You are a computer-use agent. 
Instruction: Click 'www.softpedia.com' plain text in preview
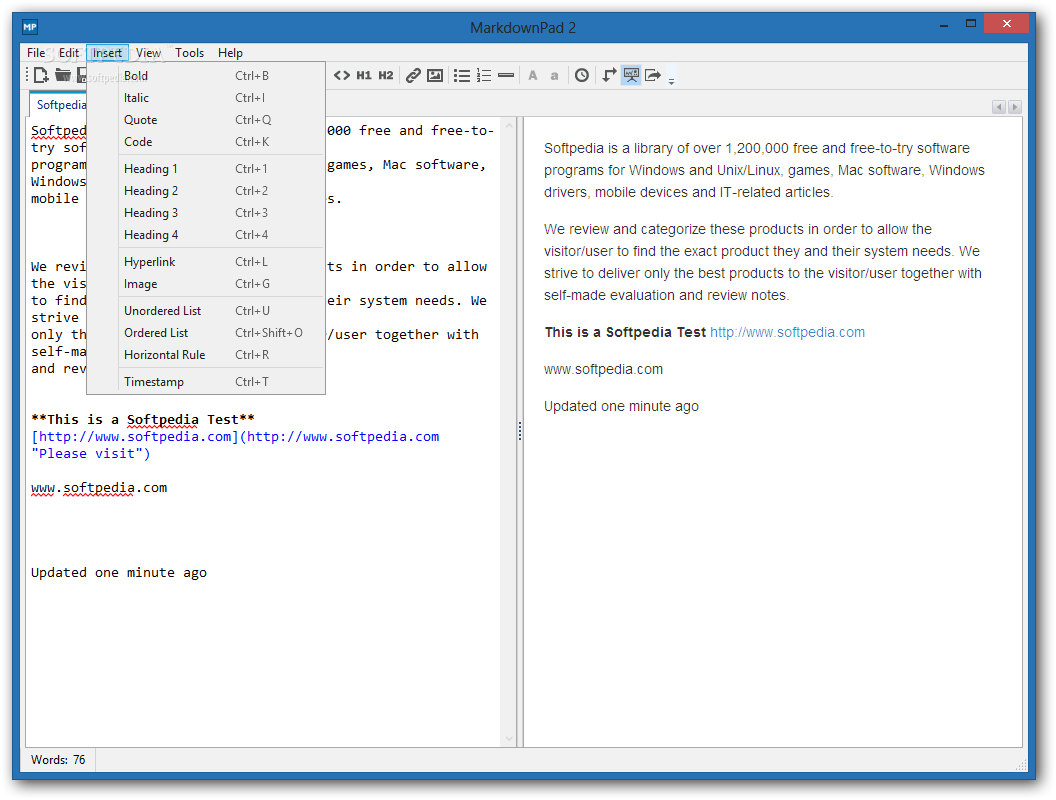point(603,369)
